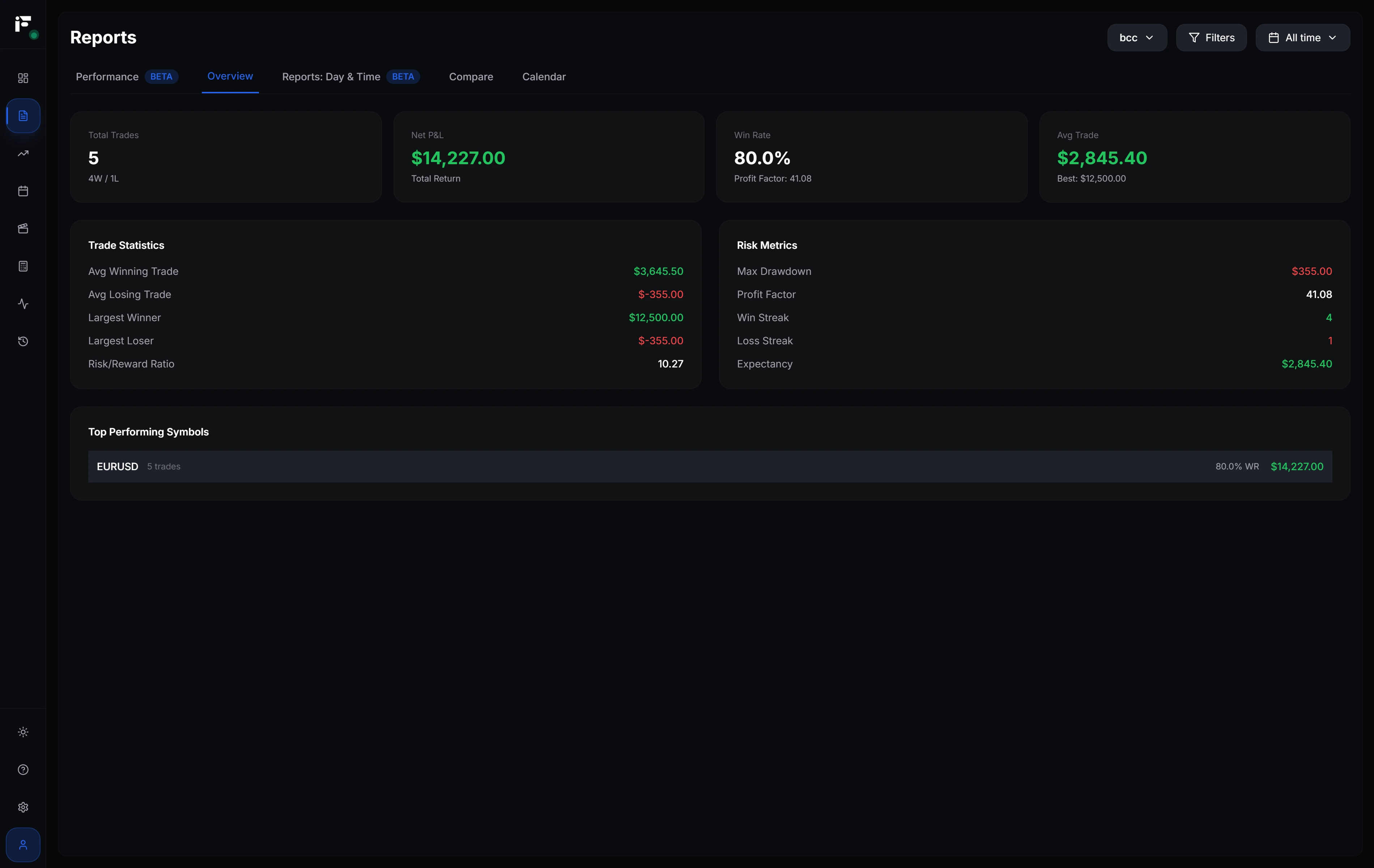
Task: Select the activity pulse icon in sidebar
Action: click(x=23, y=303)
